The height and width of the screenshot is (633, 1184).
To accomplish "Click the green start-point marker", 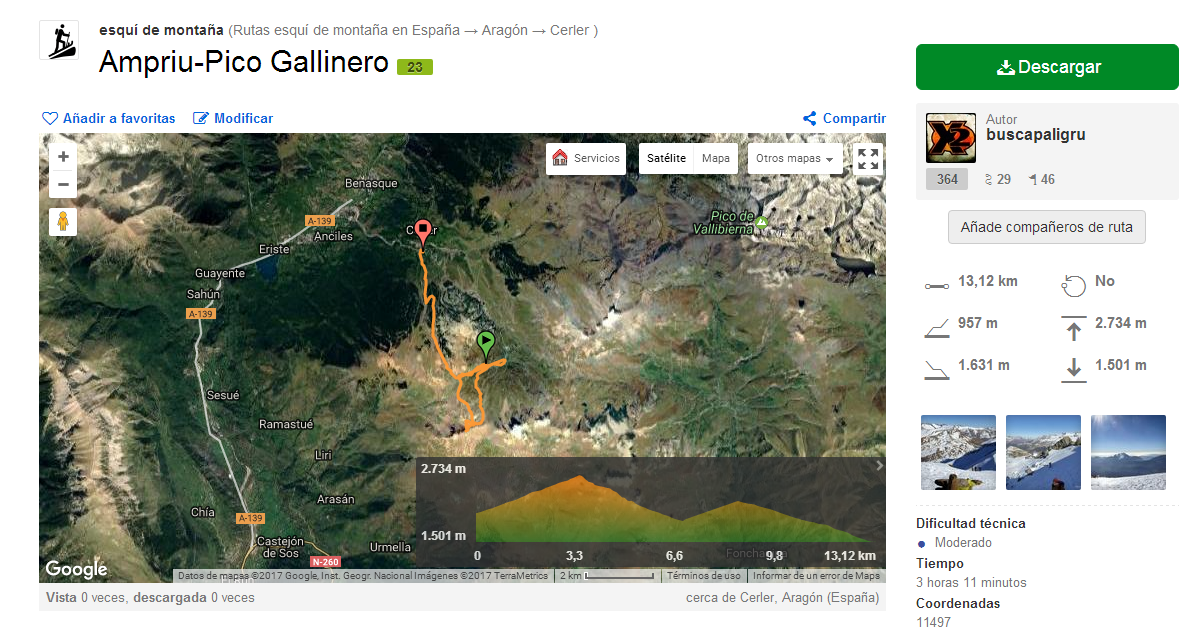I will click(486, 344).
